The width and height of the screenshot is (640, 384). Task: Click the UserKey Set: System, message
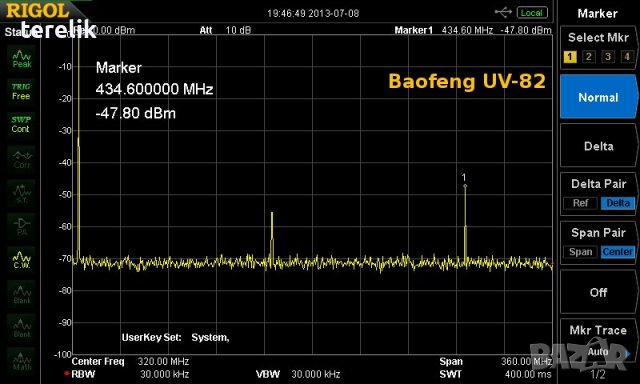(176, 337)
